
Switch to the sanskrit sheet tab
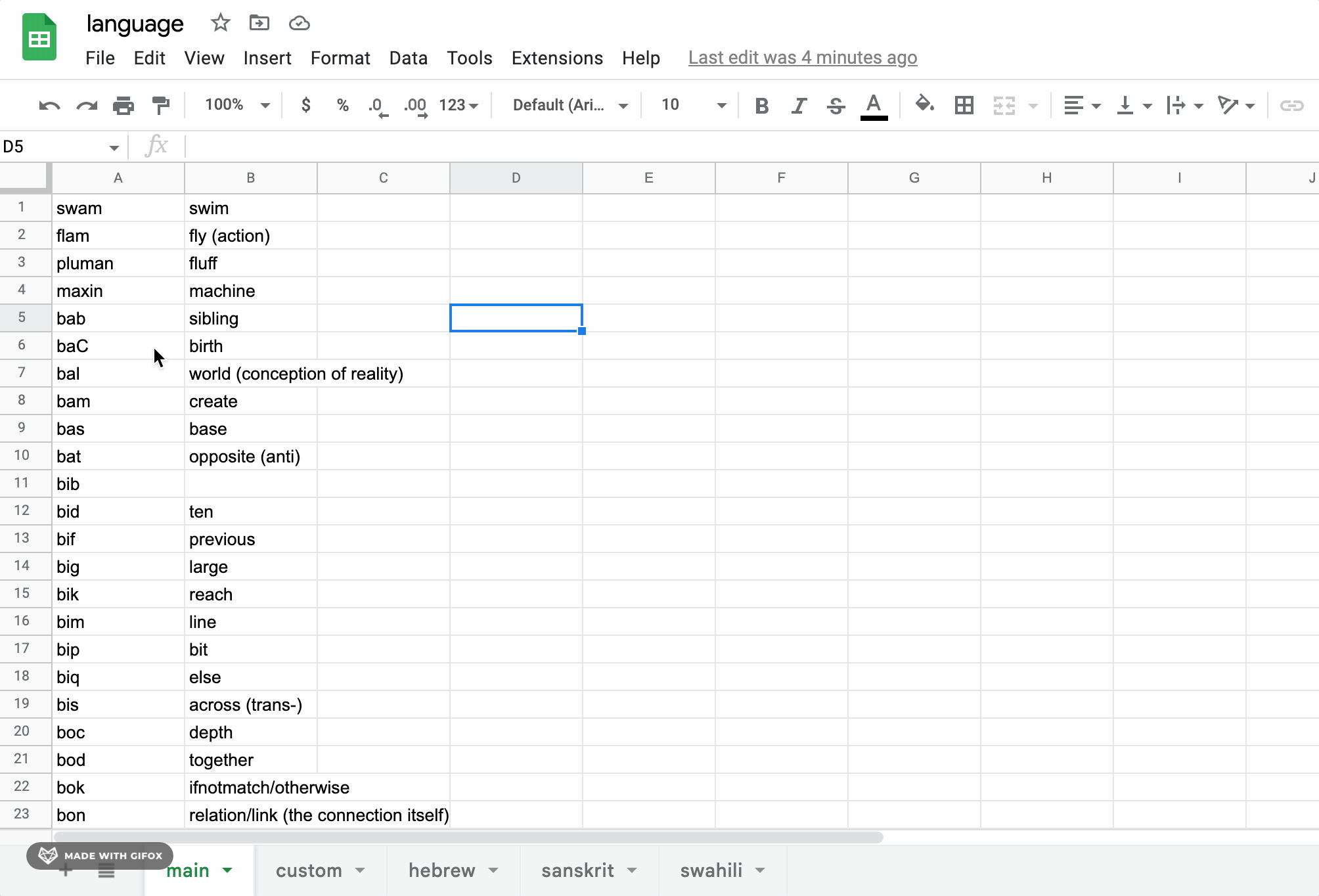pos(579,870)
